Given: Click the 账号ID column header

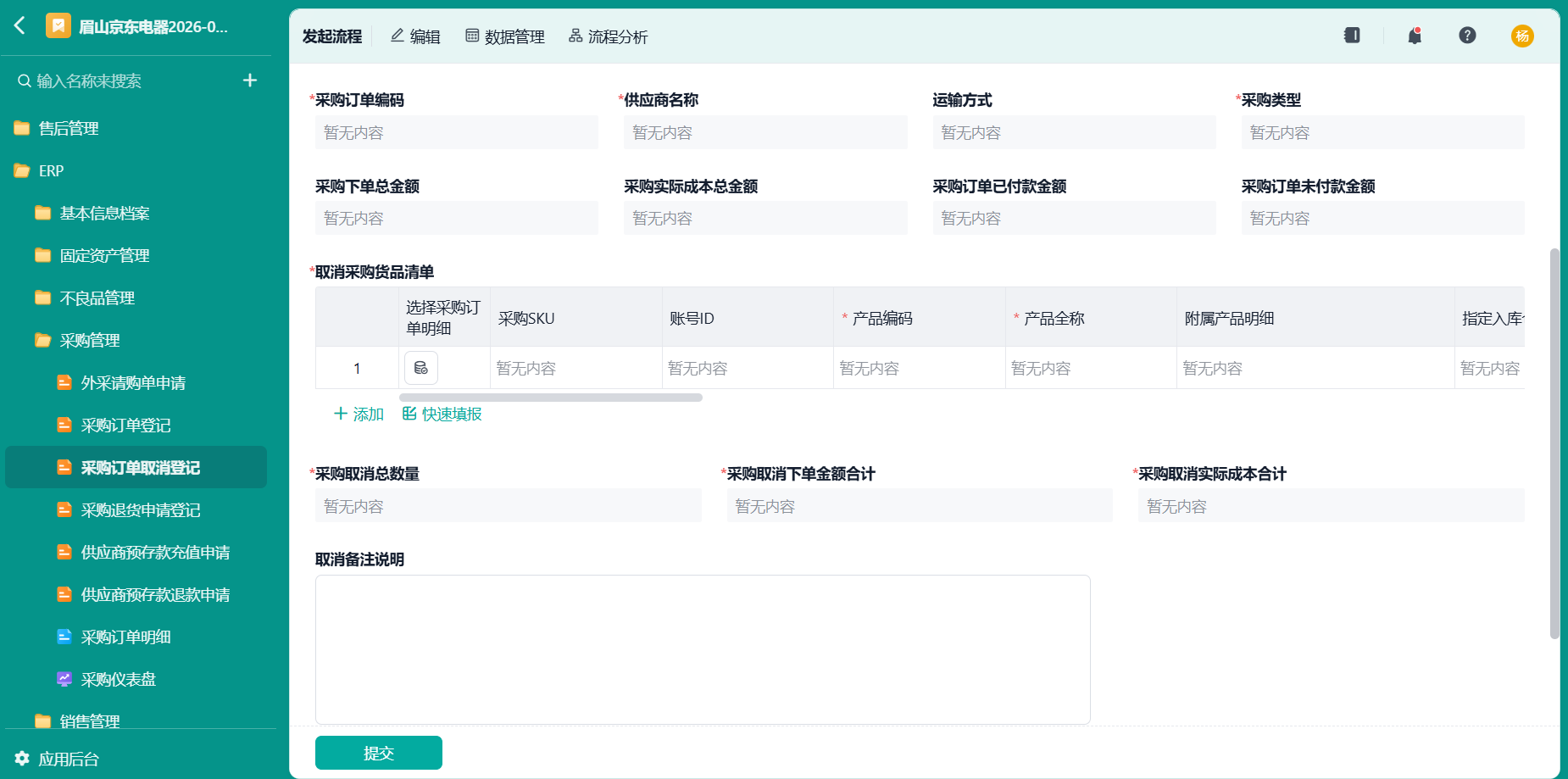Looking at the screenshot, I should tap(748, 318).
